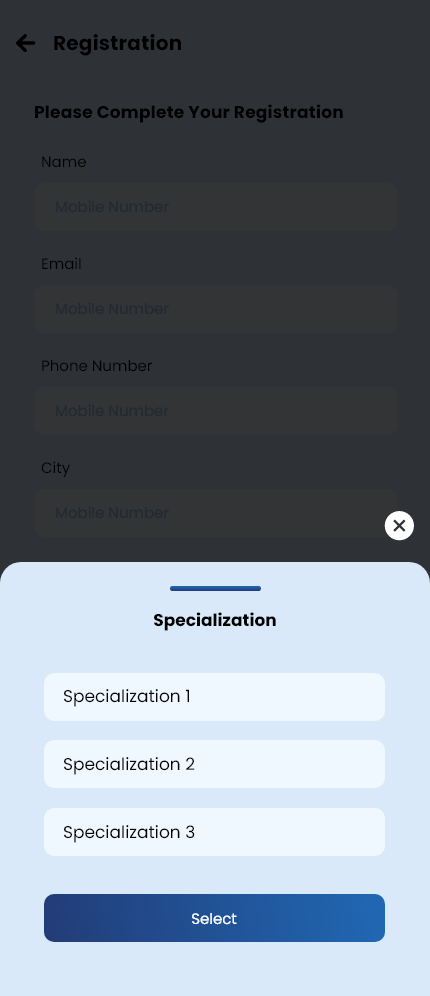The image size is (430, 996).
Task: Choose Specialization 1 option
Action: 214,697
